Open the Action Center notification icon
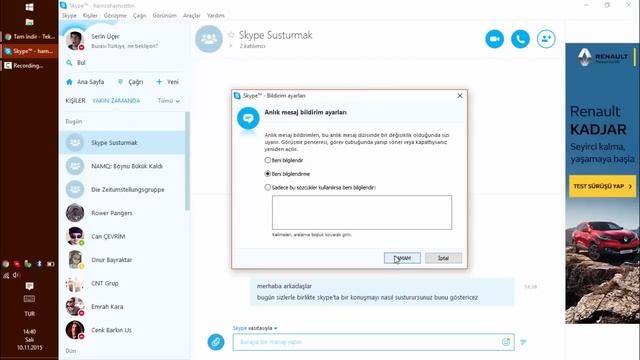 29,286
